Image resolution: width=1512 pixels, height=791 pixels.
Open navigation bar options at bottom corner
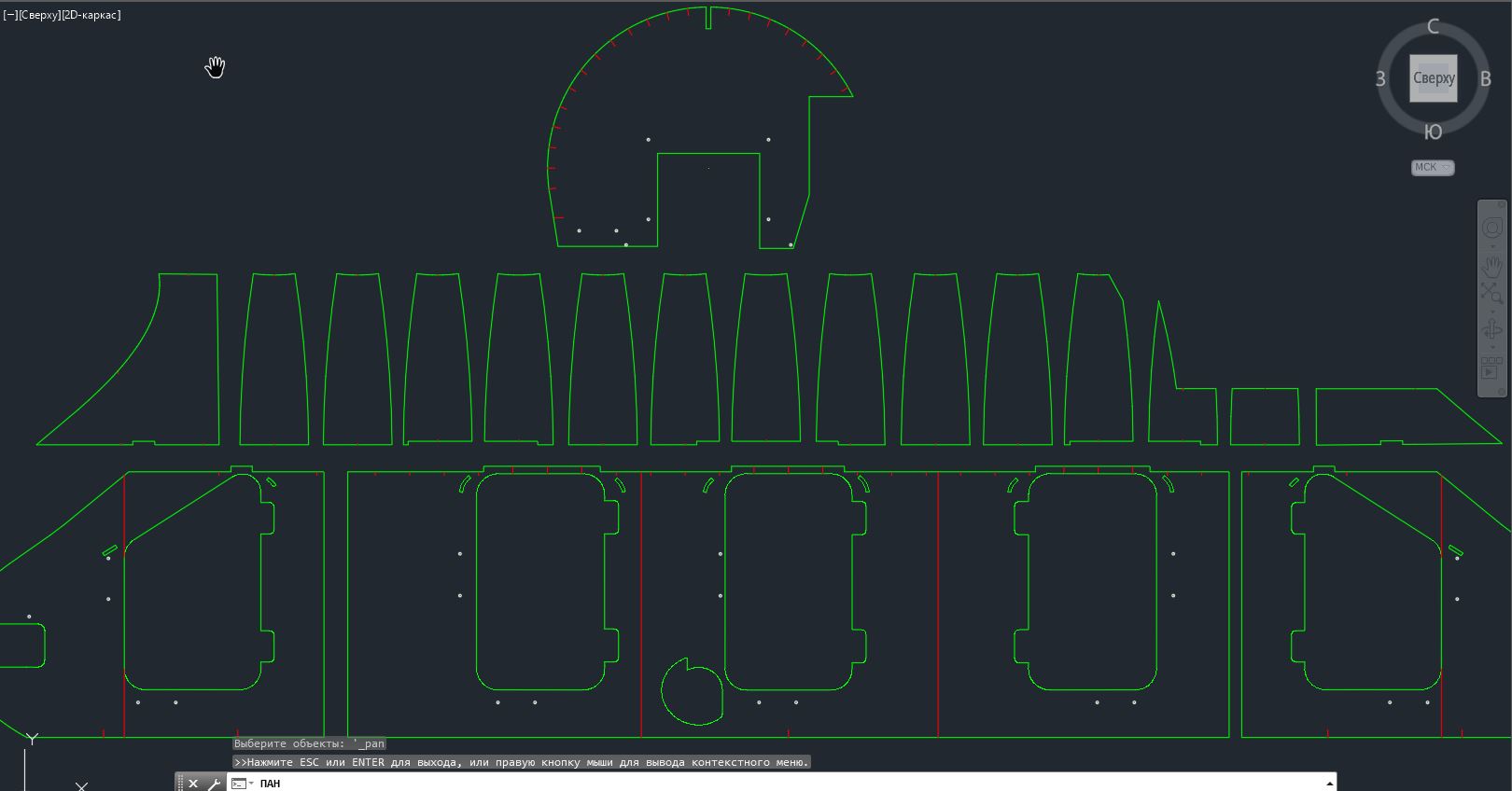1502,391
